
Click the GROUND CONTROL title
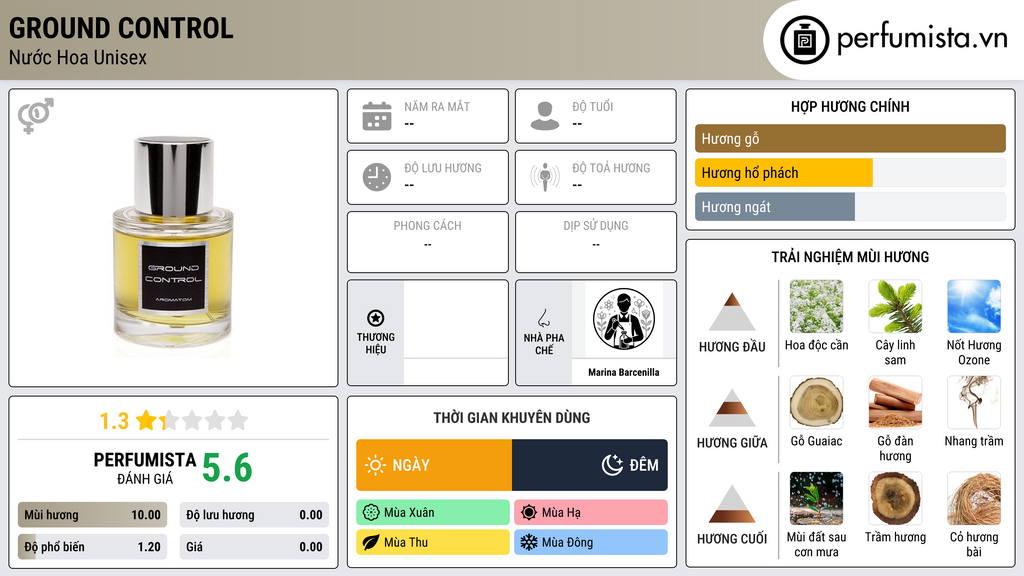pos(121,28)
